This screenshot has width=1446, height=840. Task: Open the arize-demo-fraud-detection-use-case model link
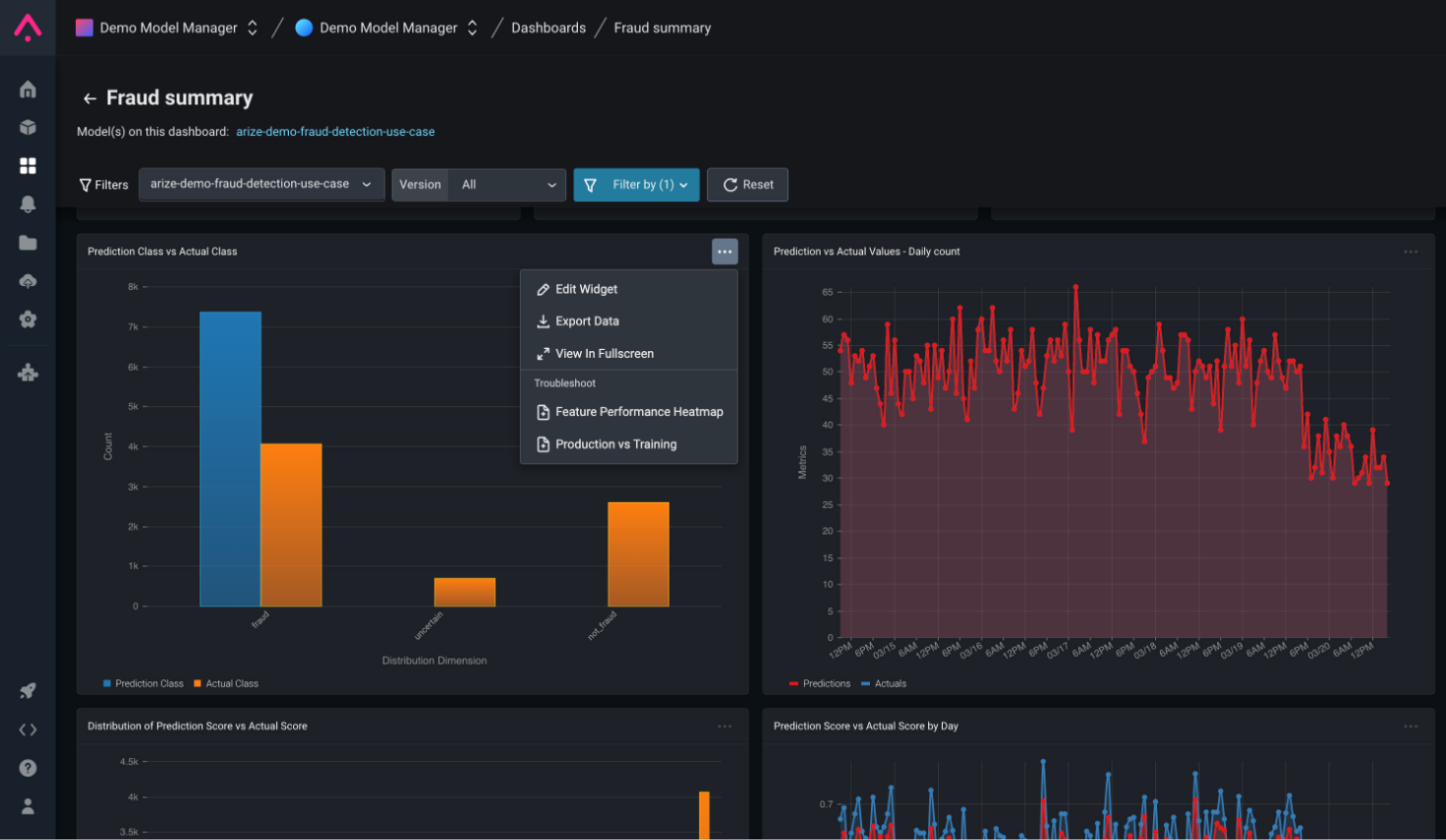[335, 132]
